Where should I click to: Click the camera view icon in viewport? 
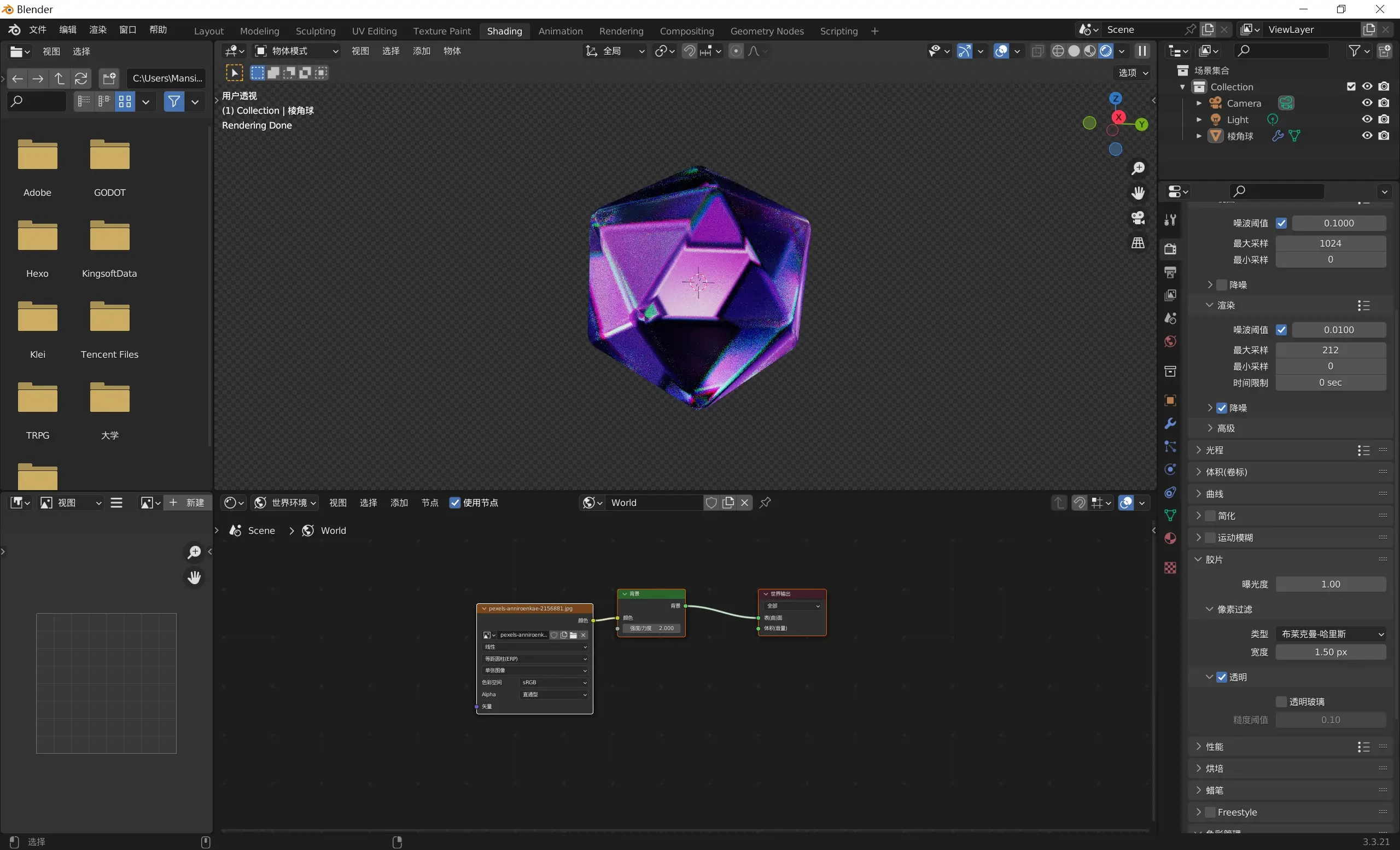[1137, 218]
